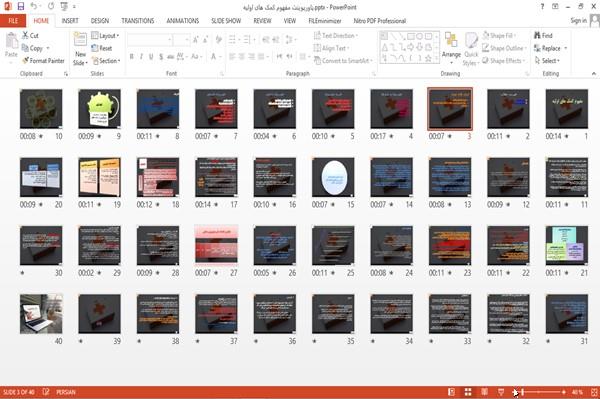
Task: Open Reading View from status bar
Action: 484,392
